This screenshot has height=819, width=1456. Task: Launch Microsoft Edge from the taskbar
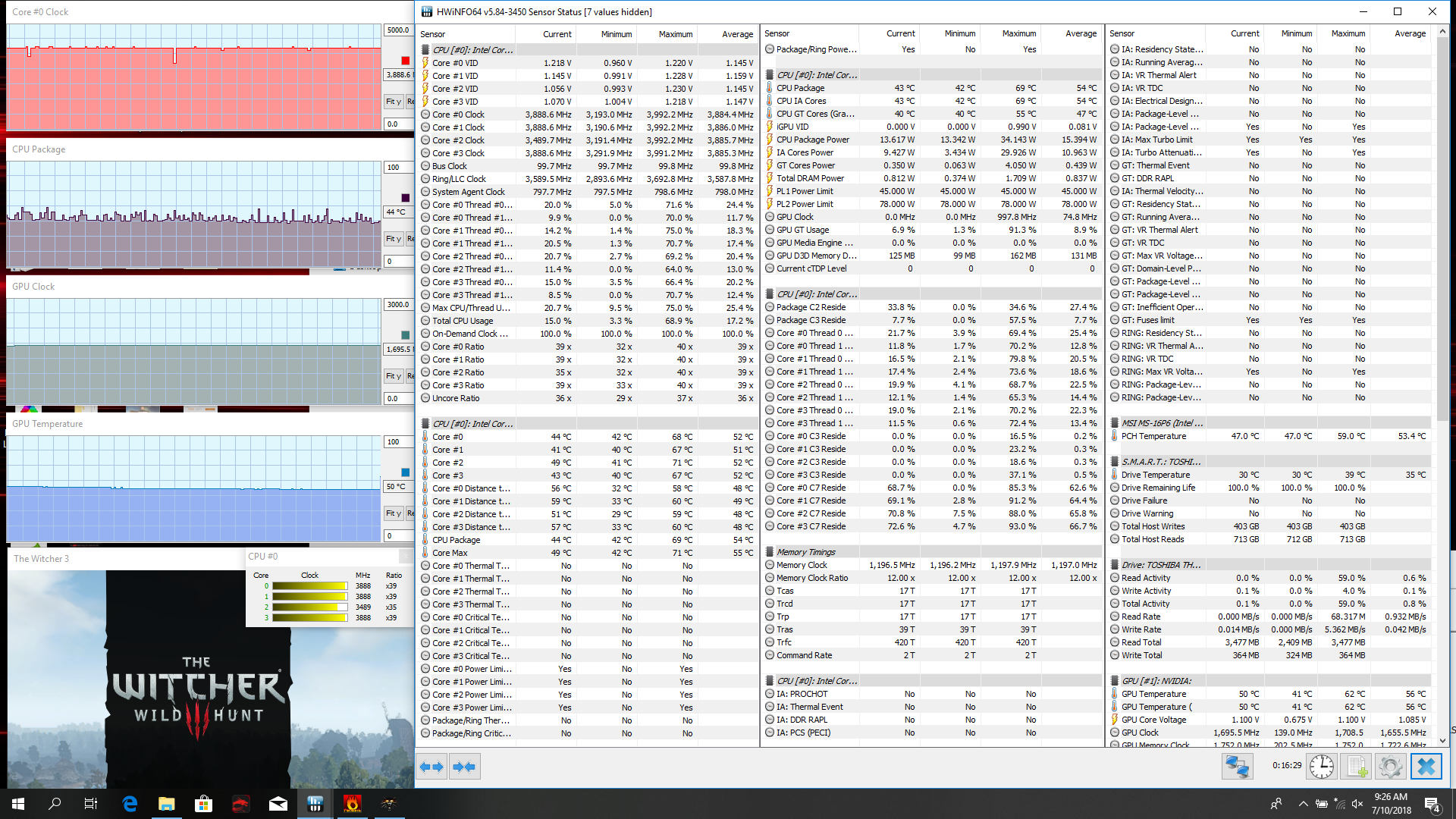point(130,804)
